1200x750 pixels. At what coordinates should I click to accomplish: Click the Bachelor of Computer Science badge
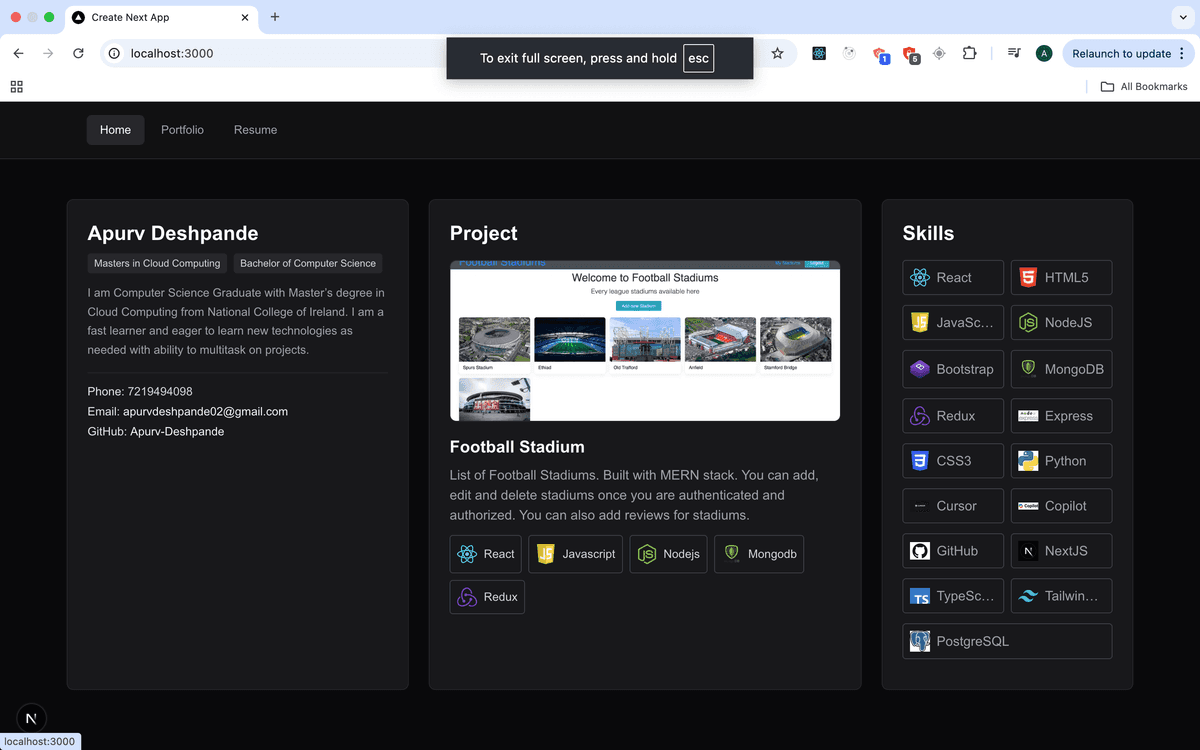308,264
